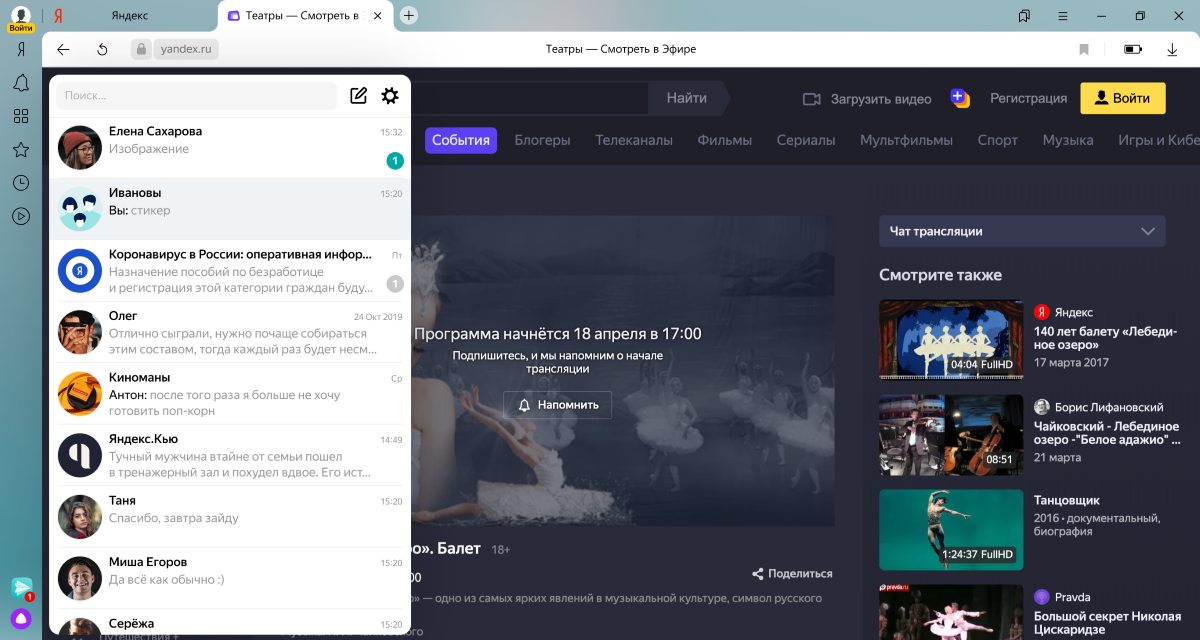This screenshot has width=1200, height=640.
Task: Open notifications bell in sidebar
Action: tap(20, 83)
